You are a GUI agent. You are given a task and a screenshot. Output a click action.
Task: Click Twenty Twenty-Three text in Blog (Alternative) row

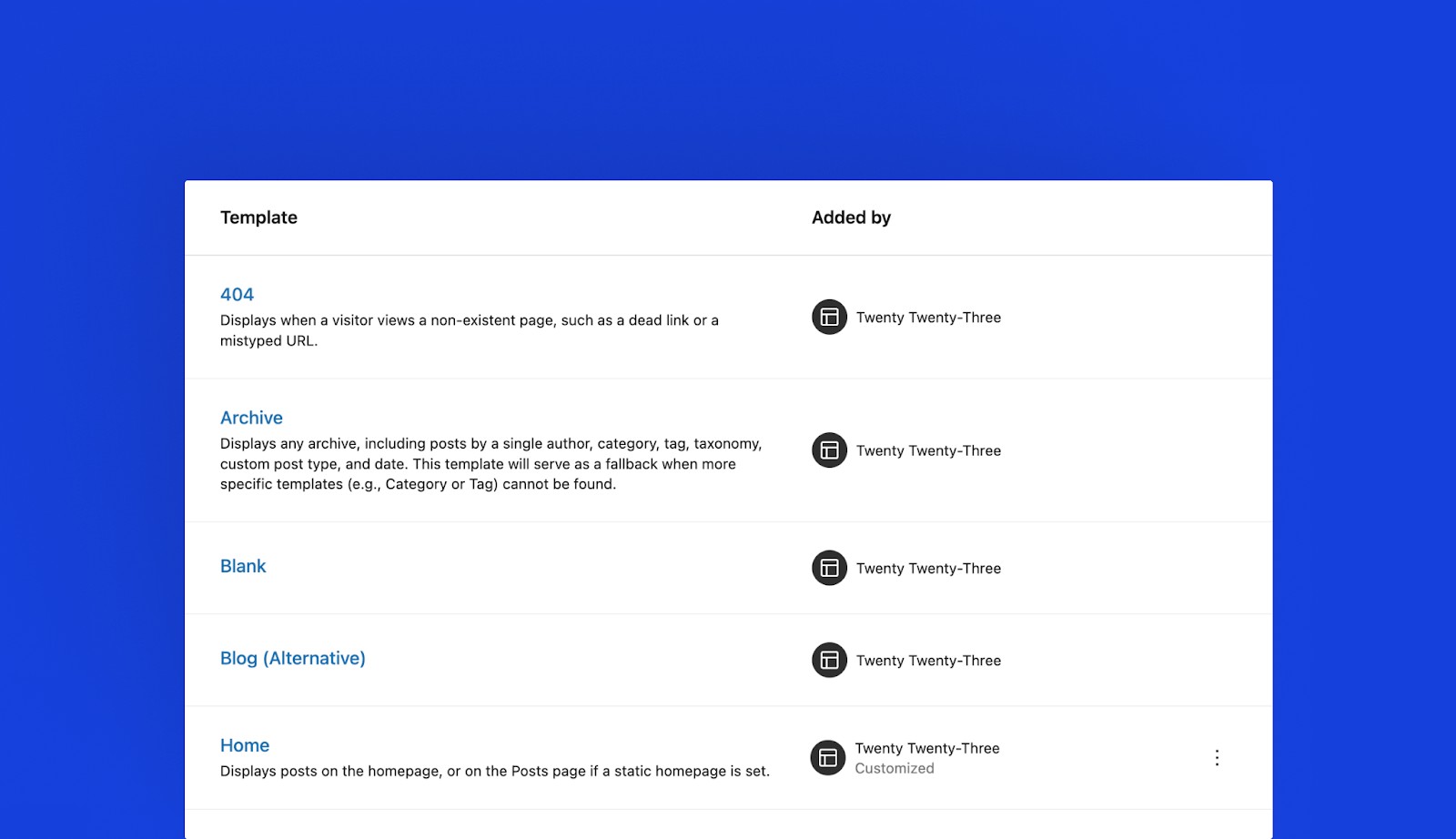(x=928, y=661)
